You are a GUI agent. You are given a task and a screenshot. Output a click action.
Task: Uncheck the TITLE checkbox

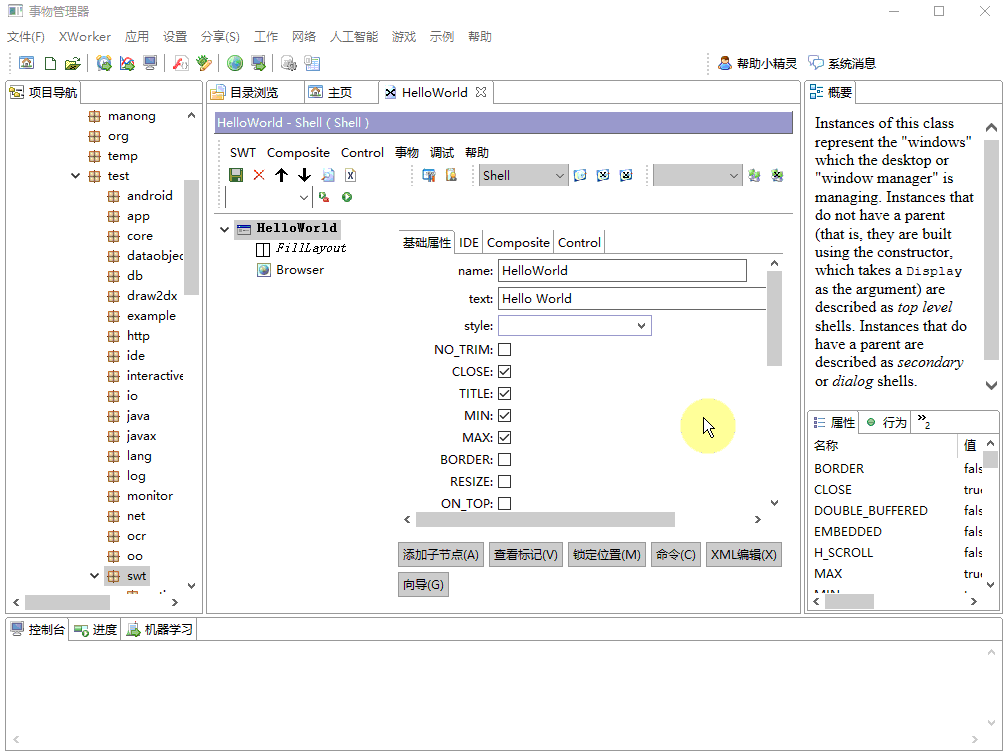point(505,394)
